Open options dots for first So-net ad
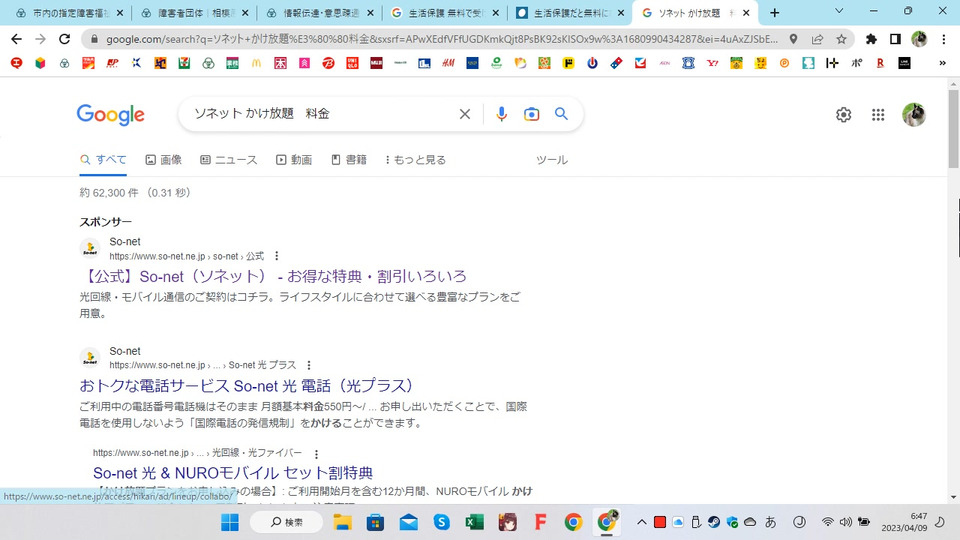 point(277,256)
